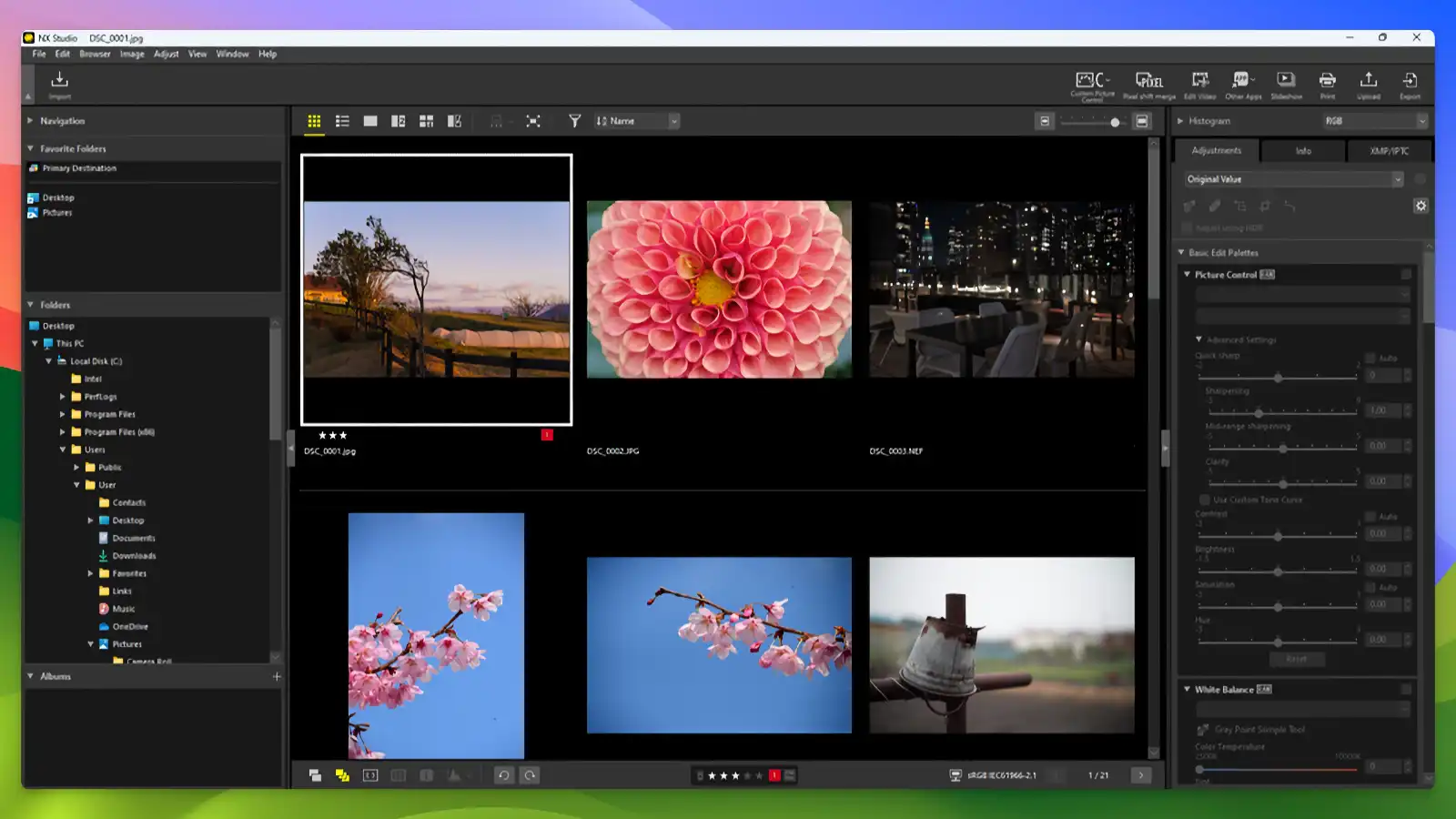
Task: Open the Browser menu
Action: [95, 54]
